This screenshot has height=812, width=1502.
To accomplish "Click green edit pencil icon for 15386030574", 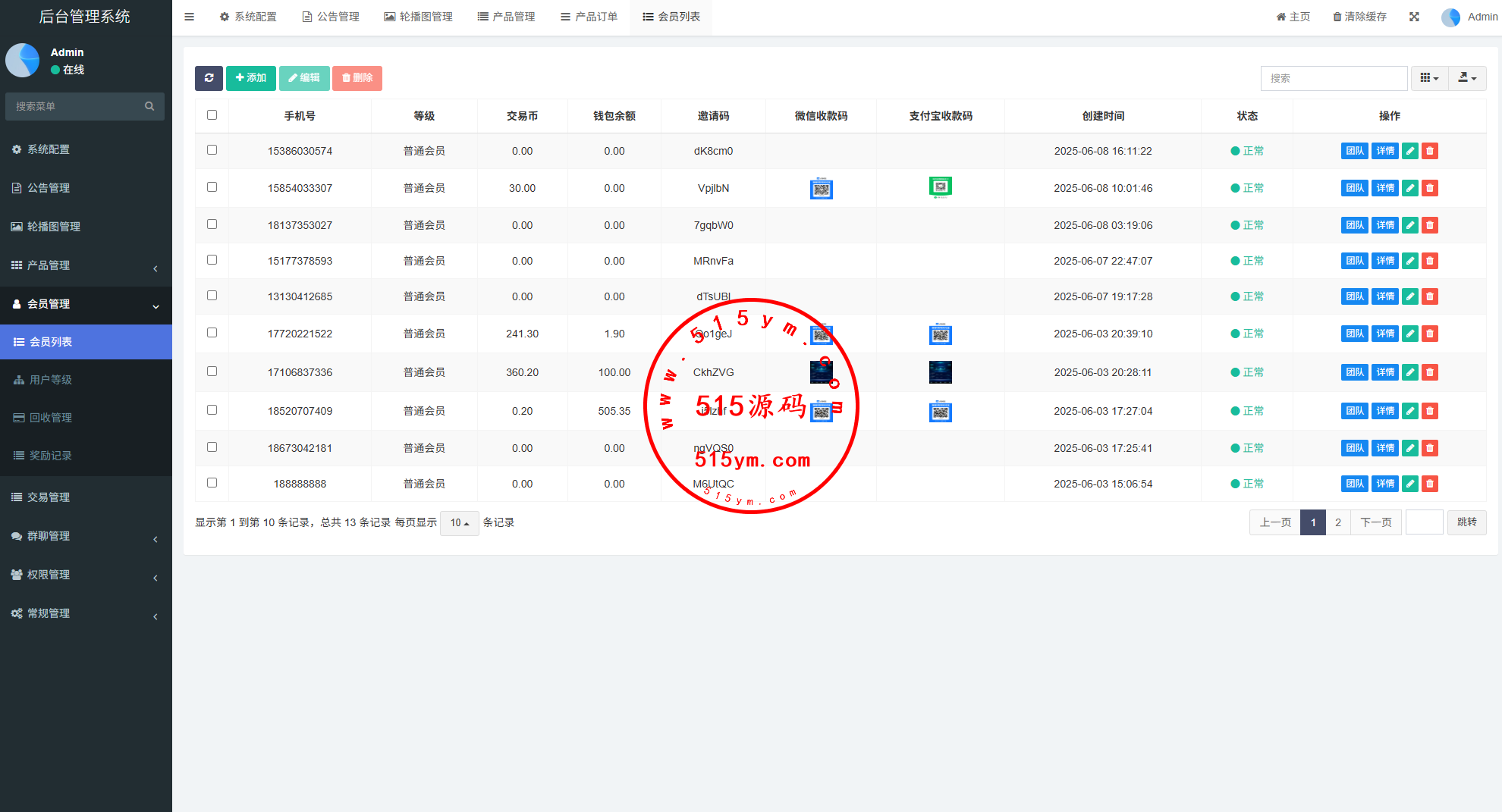I will click(1409, 151).
